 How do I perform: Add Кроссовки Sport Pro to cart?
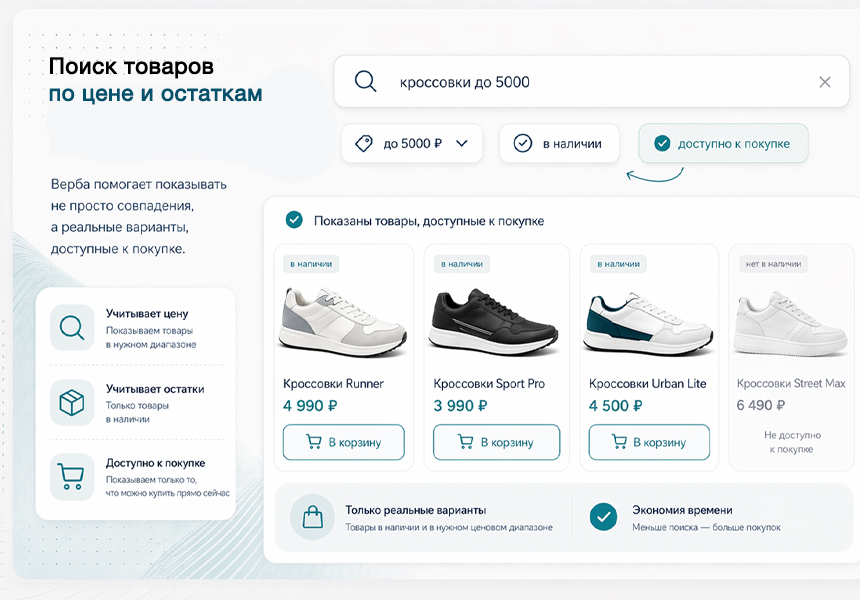pyautogui.click(x=496, y=442)
